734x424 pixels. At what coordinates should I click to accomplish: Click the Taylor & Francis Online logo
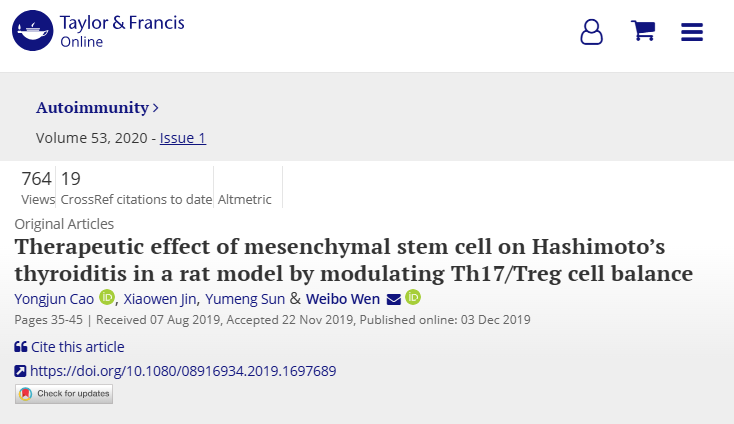(98, 32)
